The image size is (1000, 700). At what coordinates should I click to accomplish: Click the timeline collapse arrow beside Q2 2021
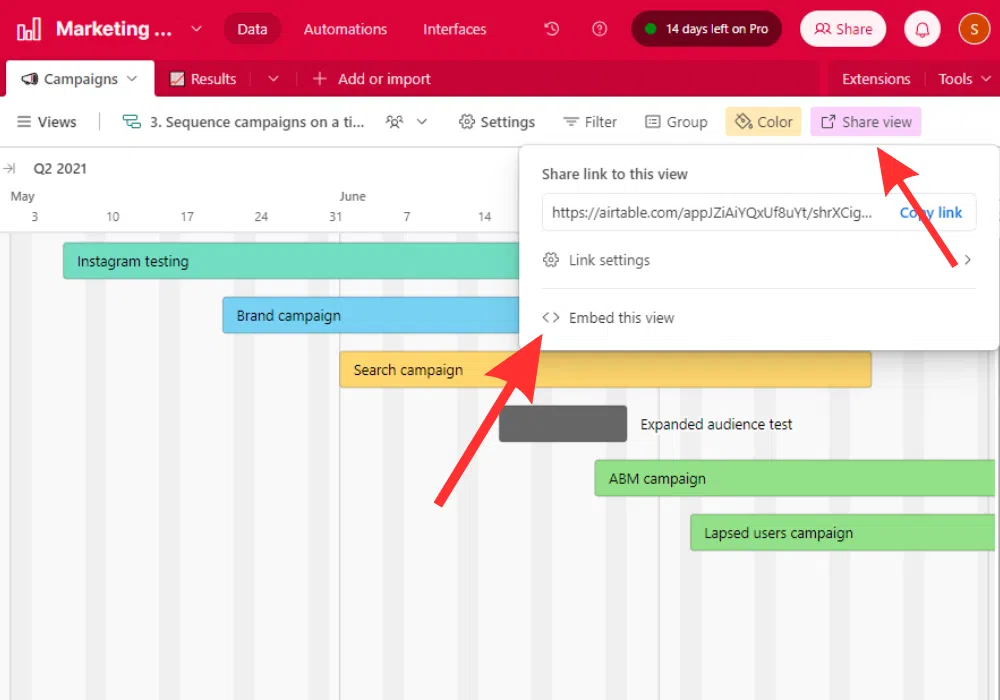10,169
